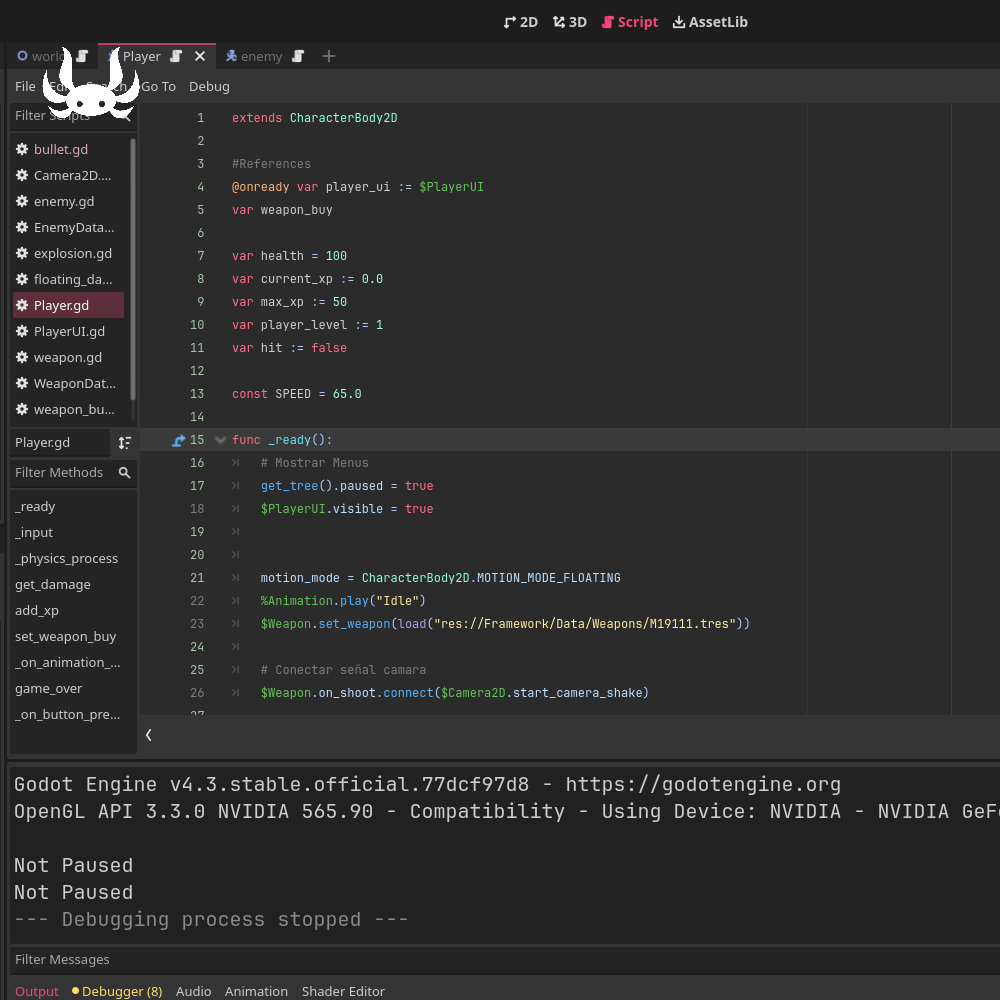Open the Shader Editor bottom panel

click(343, 991)
